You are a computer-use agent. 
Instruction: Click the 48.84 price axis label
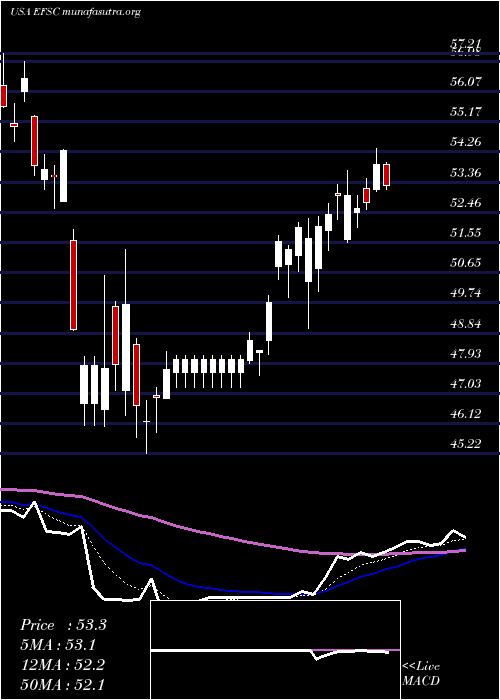click(466, 323)
